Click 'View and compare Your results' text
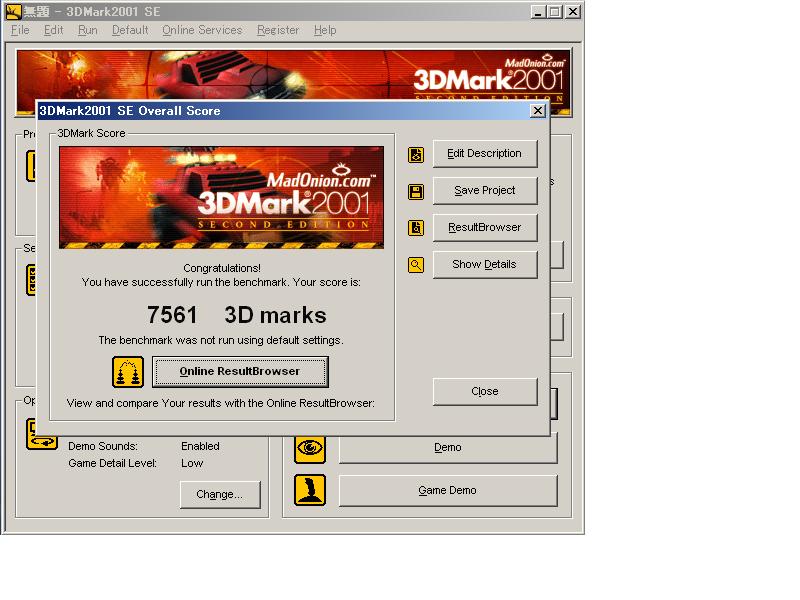Viewport: 800px width, 600px height. tap(221, 403)
